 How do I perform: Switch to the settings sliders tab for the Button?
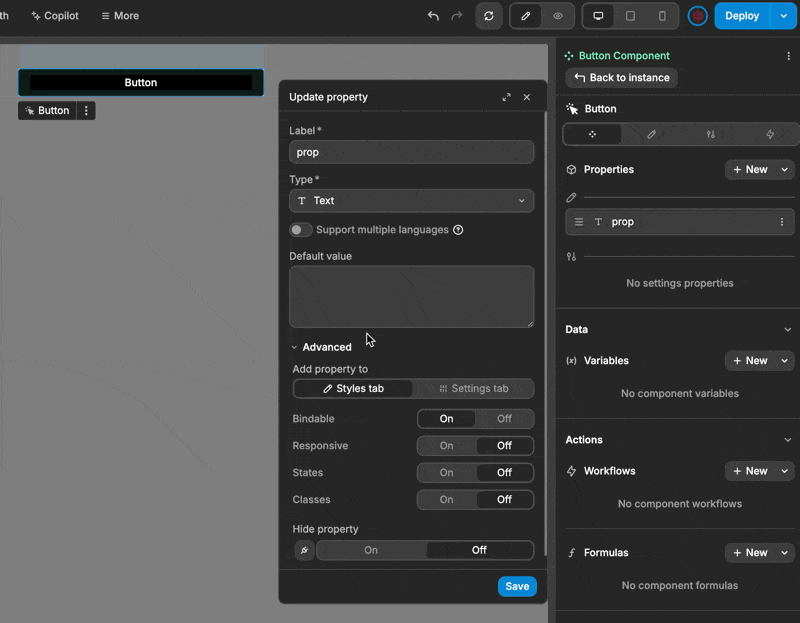(x=710, y=133)
